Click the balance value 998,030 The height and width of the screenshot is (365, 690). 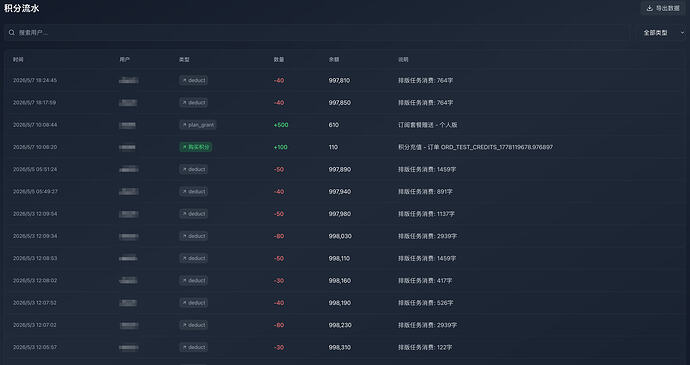point(340,236)
